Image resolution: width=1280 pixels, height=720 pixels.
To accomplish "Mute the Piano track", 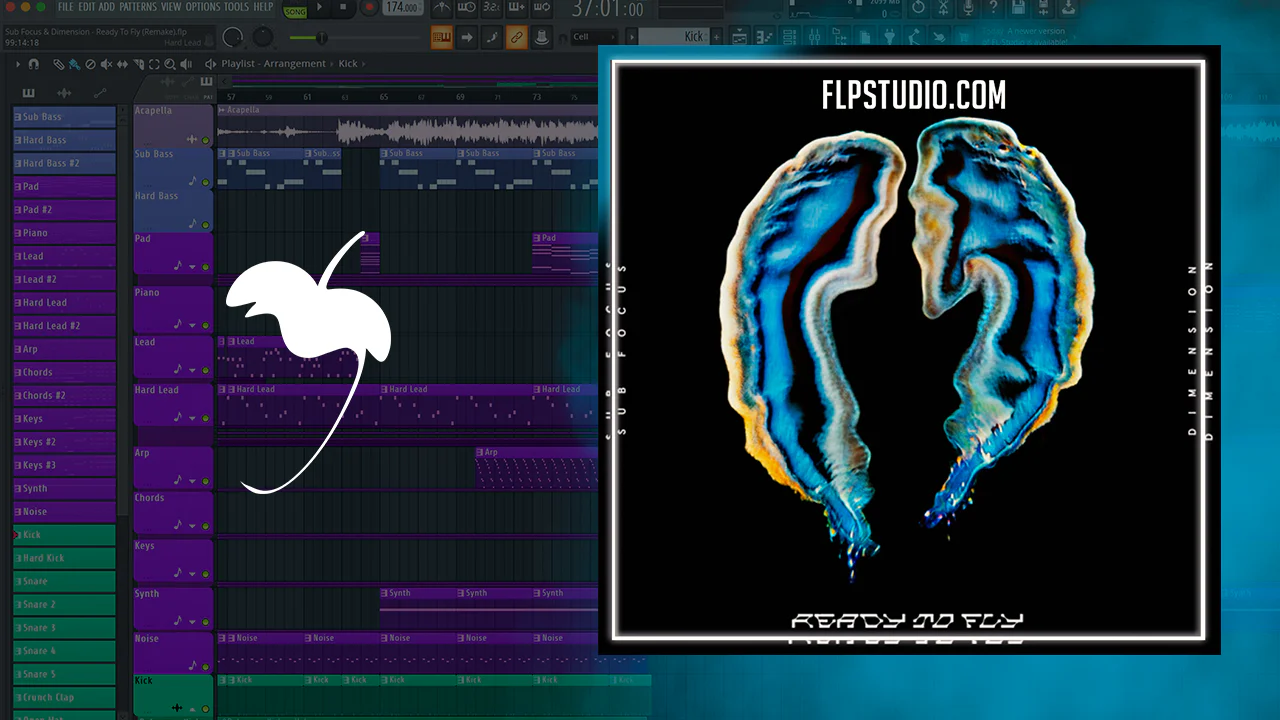I will click(206, 325).
